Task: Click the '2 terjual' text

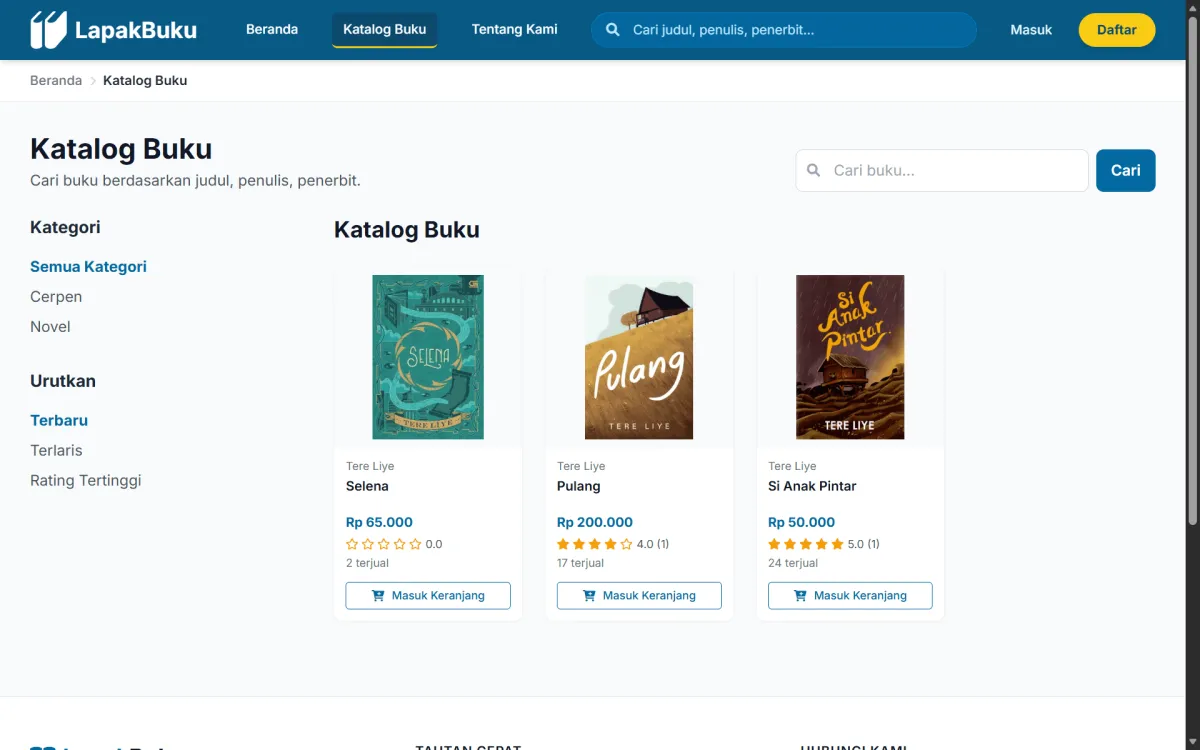Action: tap(368, 563)
